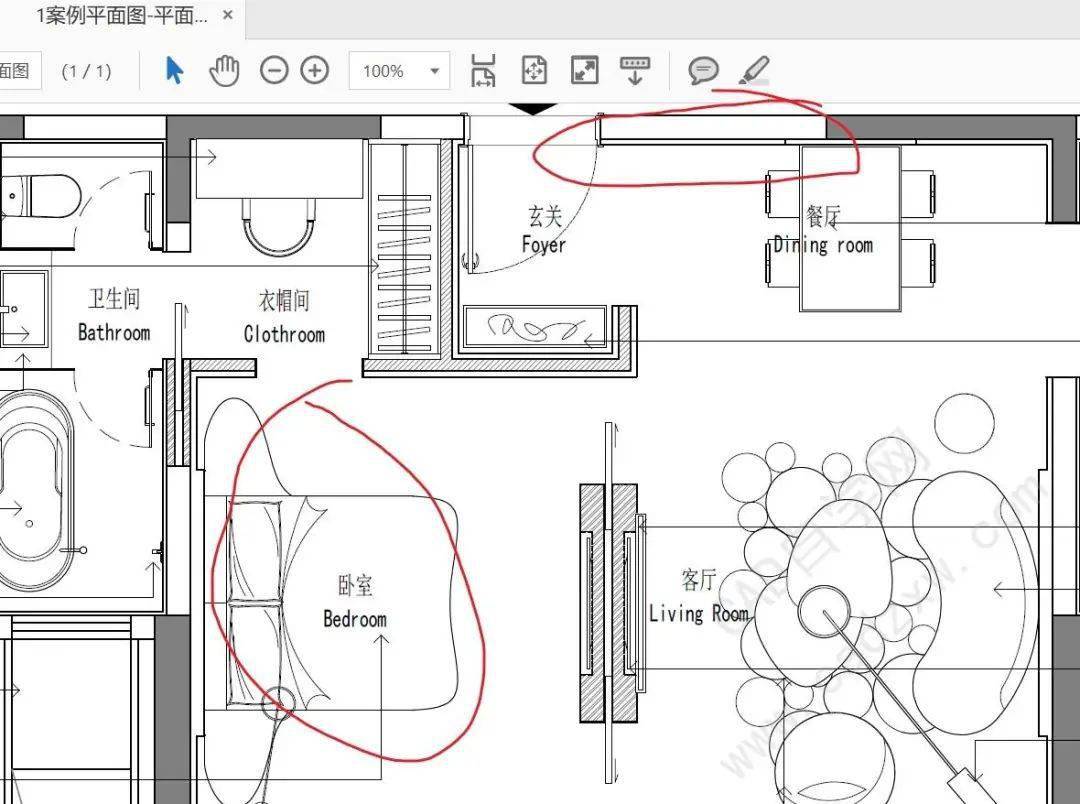
Task: Click the 玄关 label in the plan
Action: click(545, 216)
